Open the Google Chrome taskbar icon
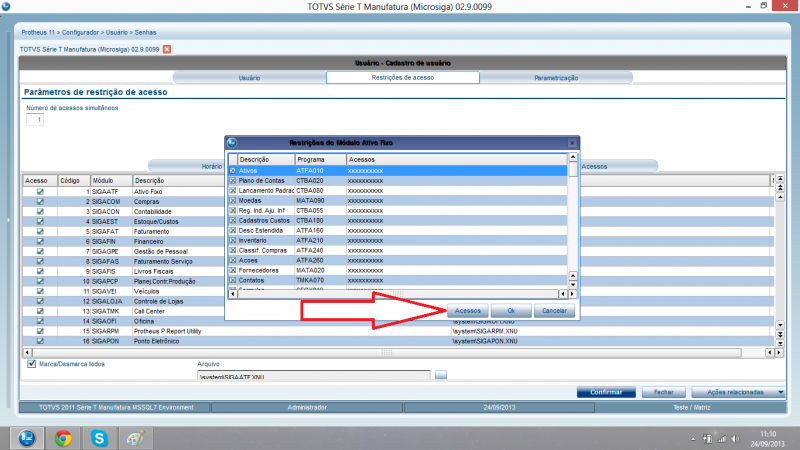 click(63, 438)
